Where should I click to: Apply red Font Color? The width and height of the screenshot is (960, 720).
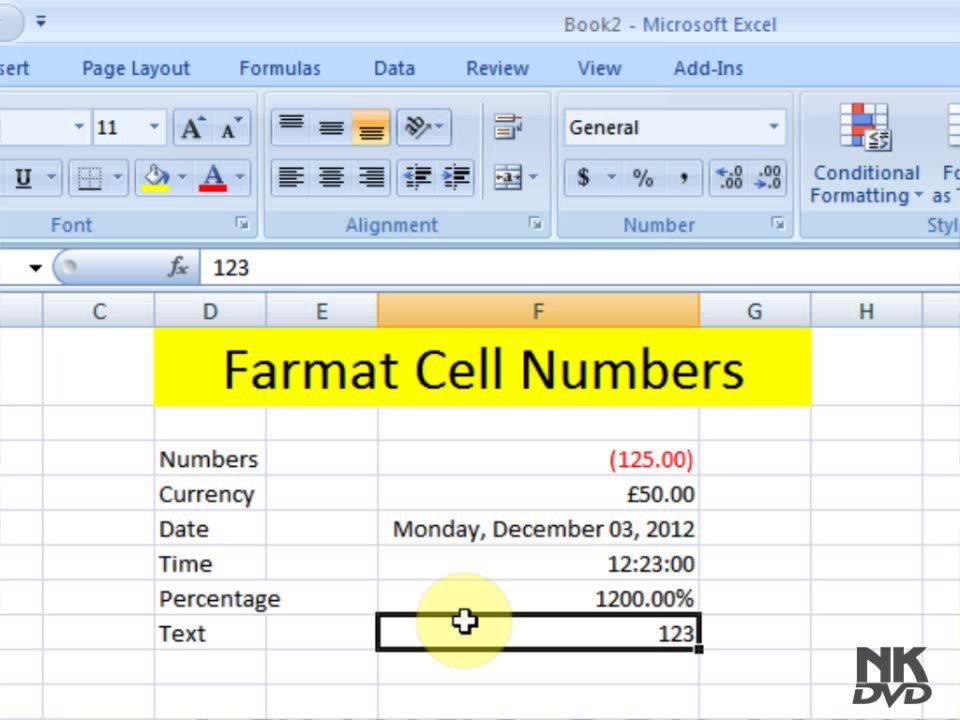(213, 178)
